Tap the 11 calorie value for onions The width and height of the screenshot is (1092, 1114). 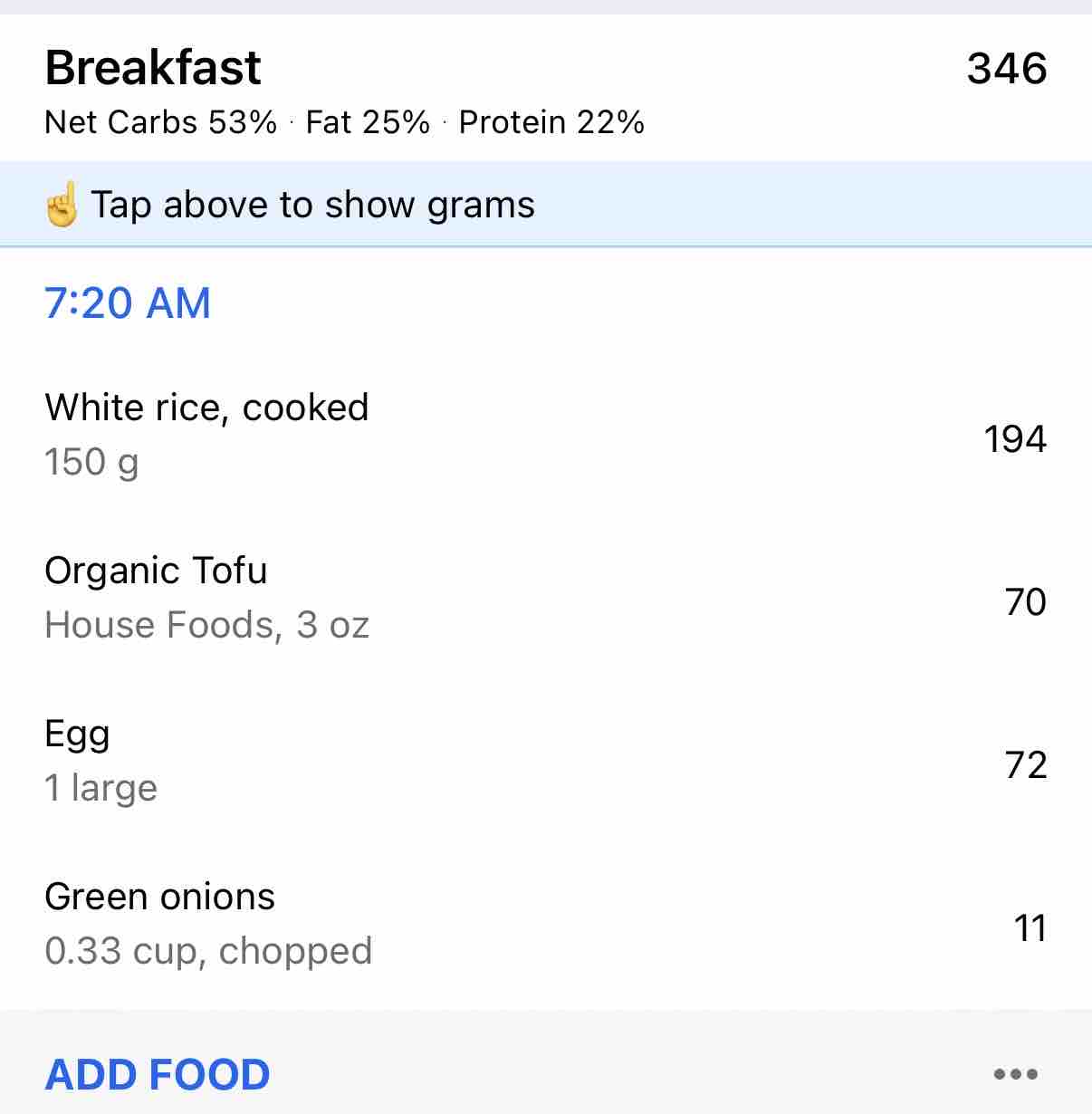[x=1030, y=928]
